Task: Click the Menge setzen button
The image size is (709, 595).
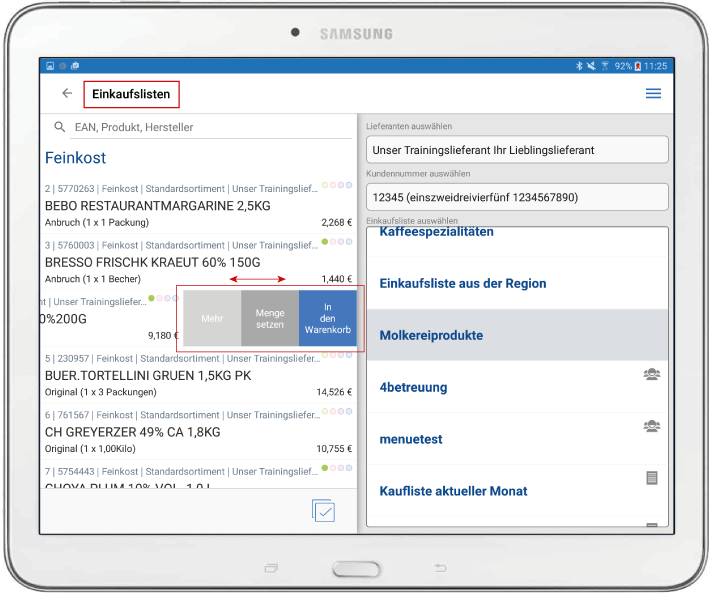Action: (x=270, y=319)
